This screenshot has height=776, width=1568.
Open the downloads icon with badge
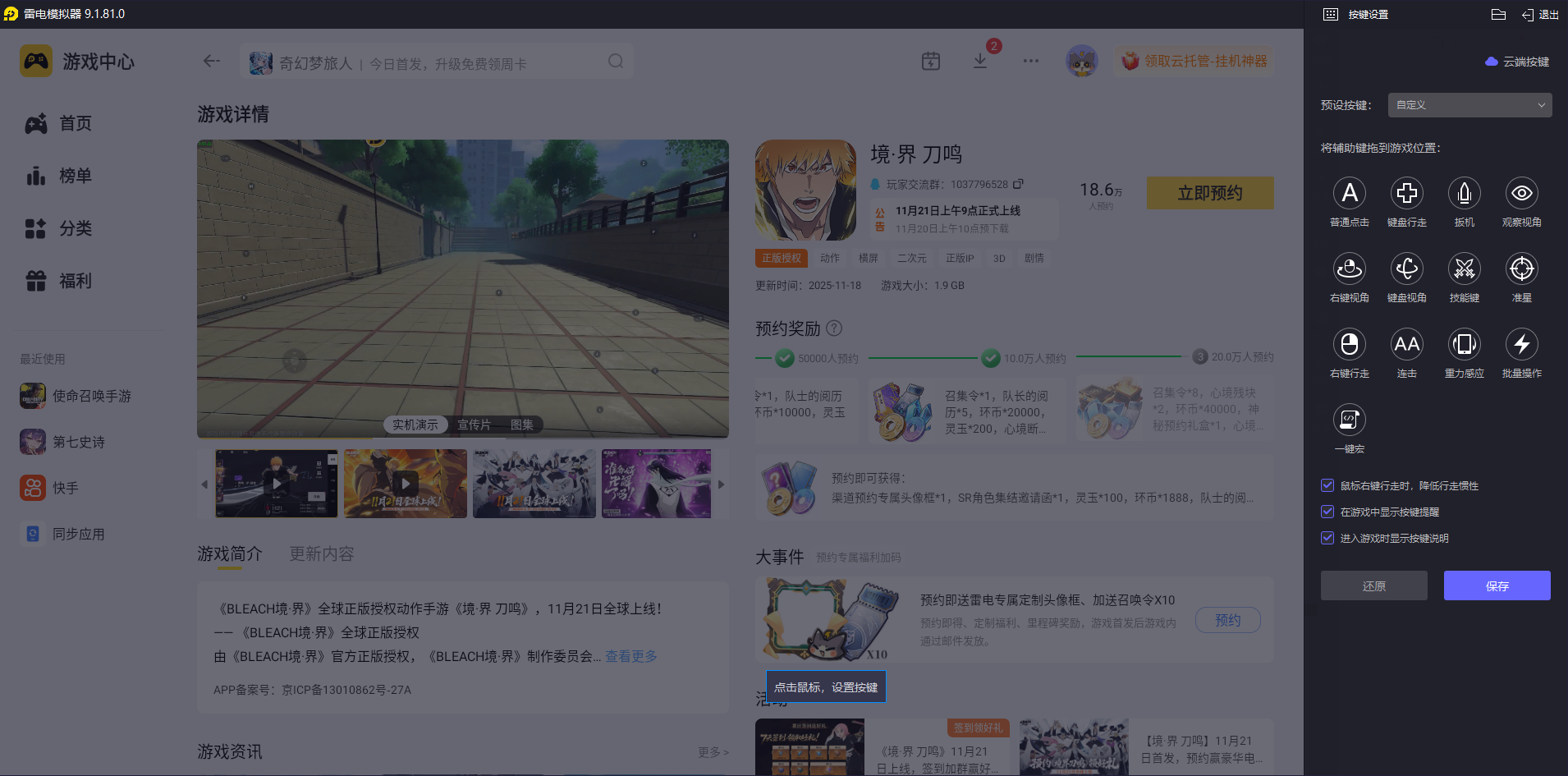coord(980,61)
